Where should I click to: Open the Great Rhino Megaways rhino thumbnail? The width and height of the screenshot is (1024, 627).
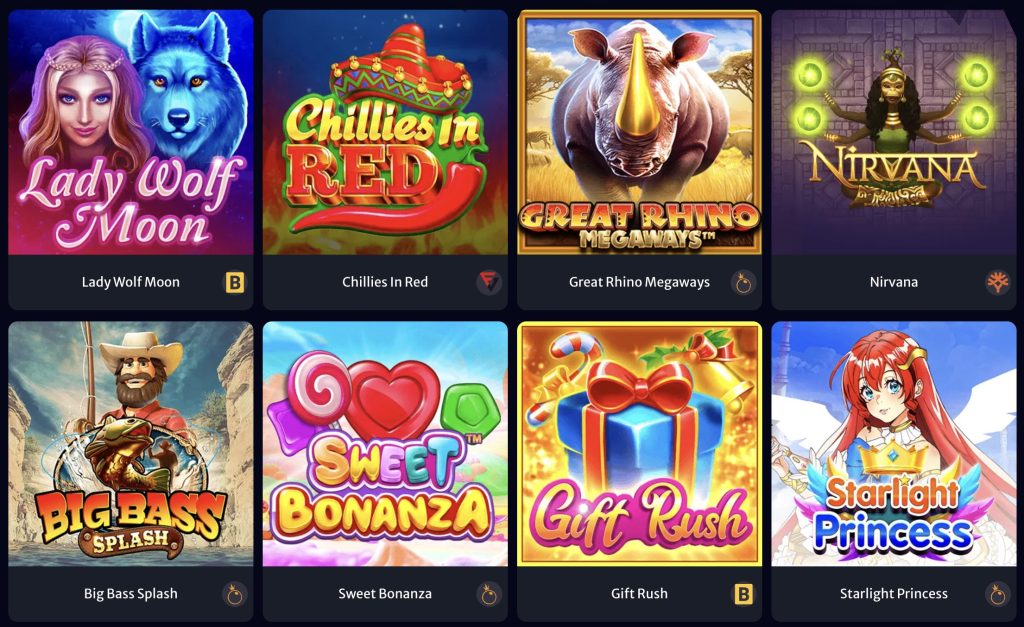tap(639, 132)
